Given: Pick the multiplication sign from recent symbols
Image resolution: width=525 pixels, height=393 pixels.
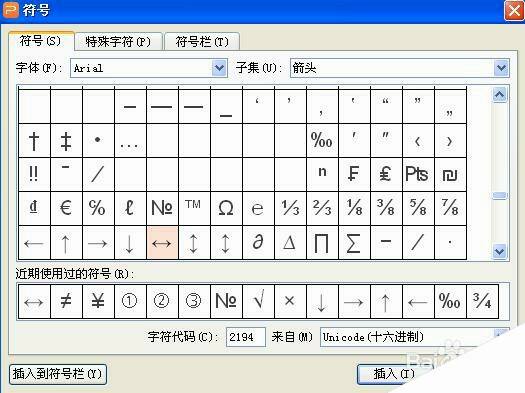Looking at the screenshot, I should (290, 301).
